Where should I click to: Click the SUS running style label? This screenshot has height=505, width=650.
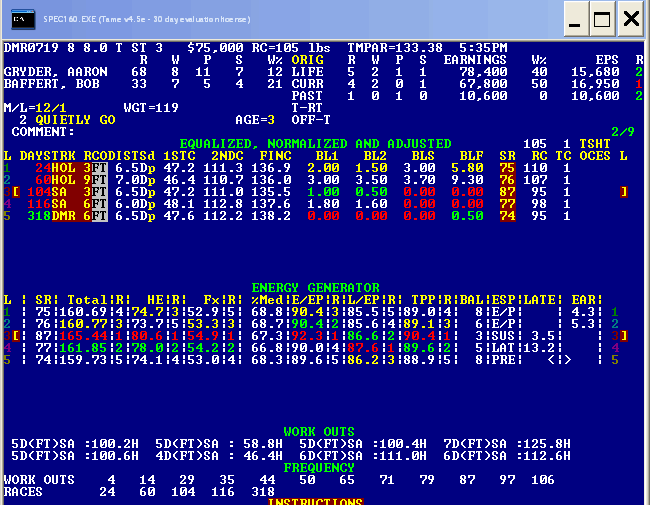point(503,336)
